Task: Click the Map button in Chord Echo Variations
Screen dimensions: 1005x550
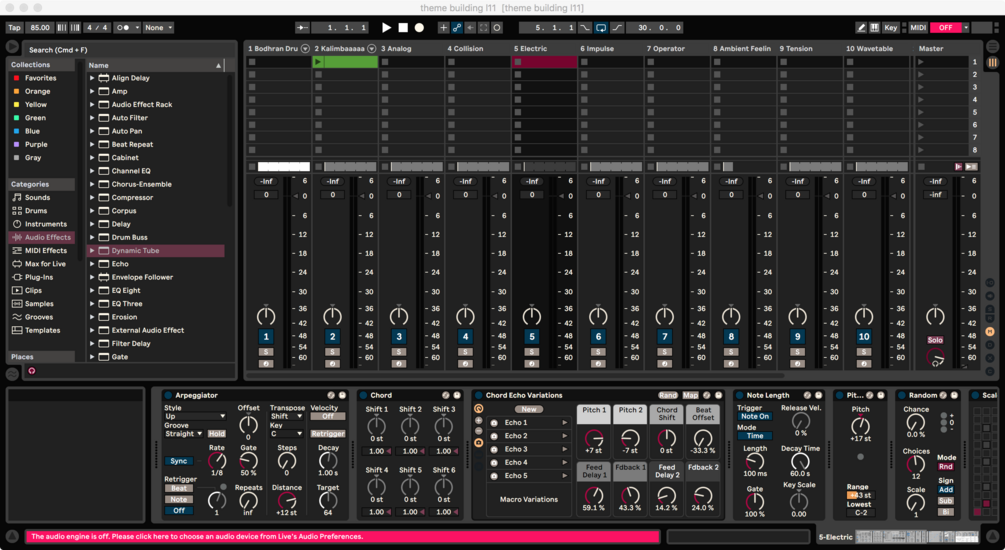Action: [690, 396]
